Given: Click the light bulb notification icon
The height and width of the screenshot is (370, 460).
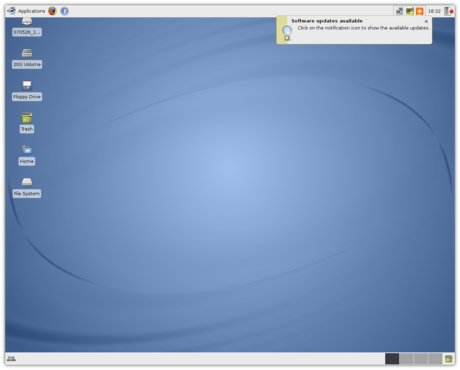Looking at the screenshot, I should pyautogui.click(x=287, y=33).
